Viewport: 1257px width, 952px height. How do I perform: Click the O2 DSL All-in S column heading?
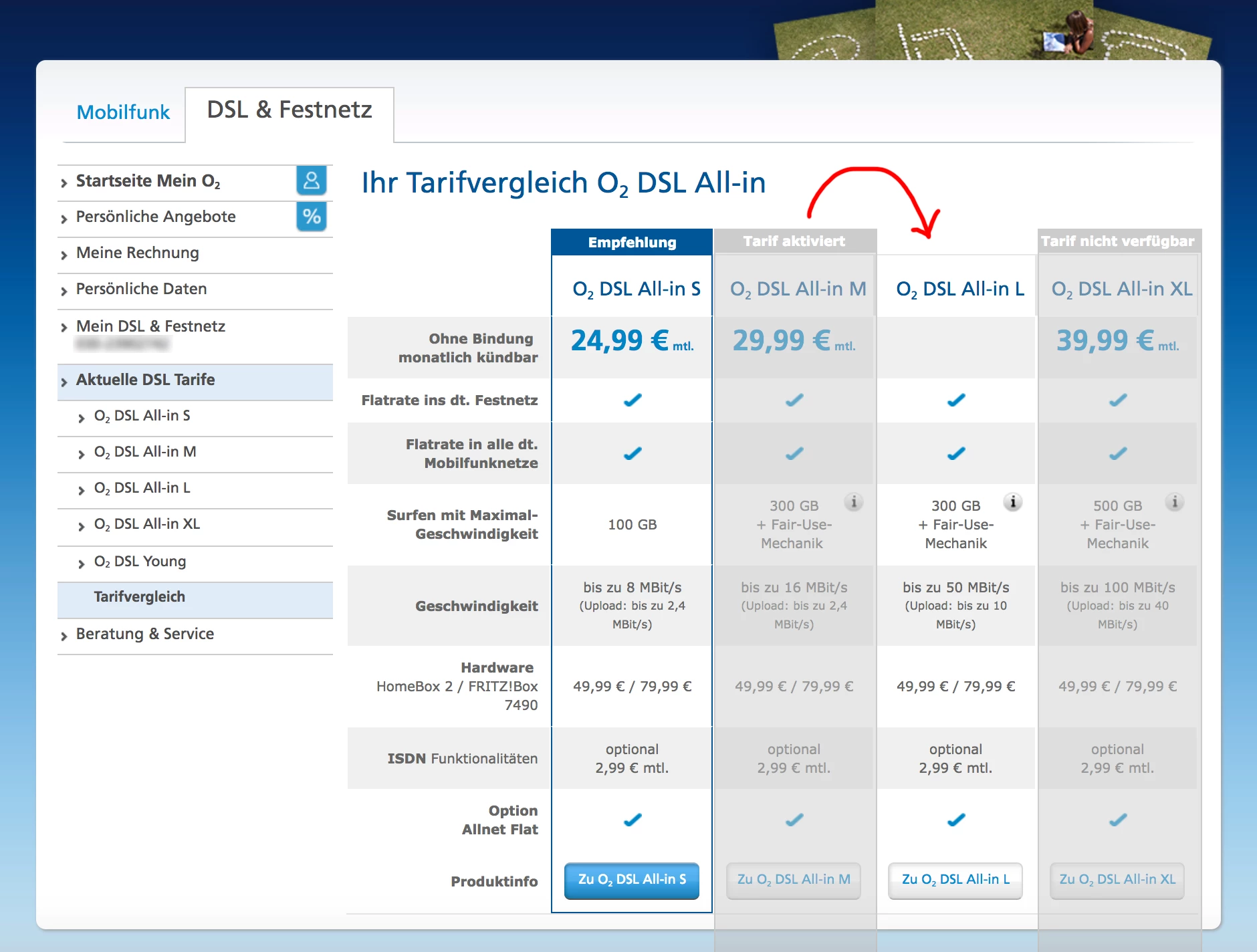pyautogui.click(x=637, y=289)
